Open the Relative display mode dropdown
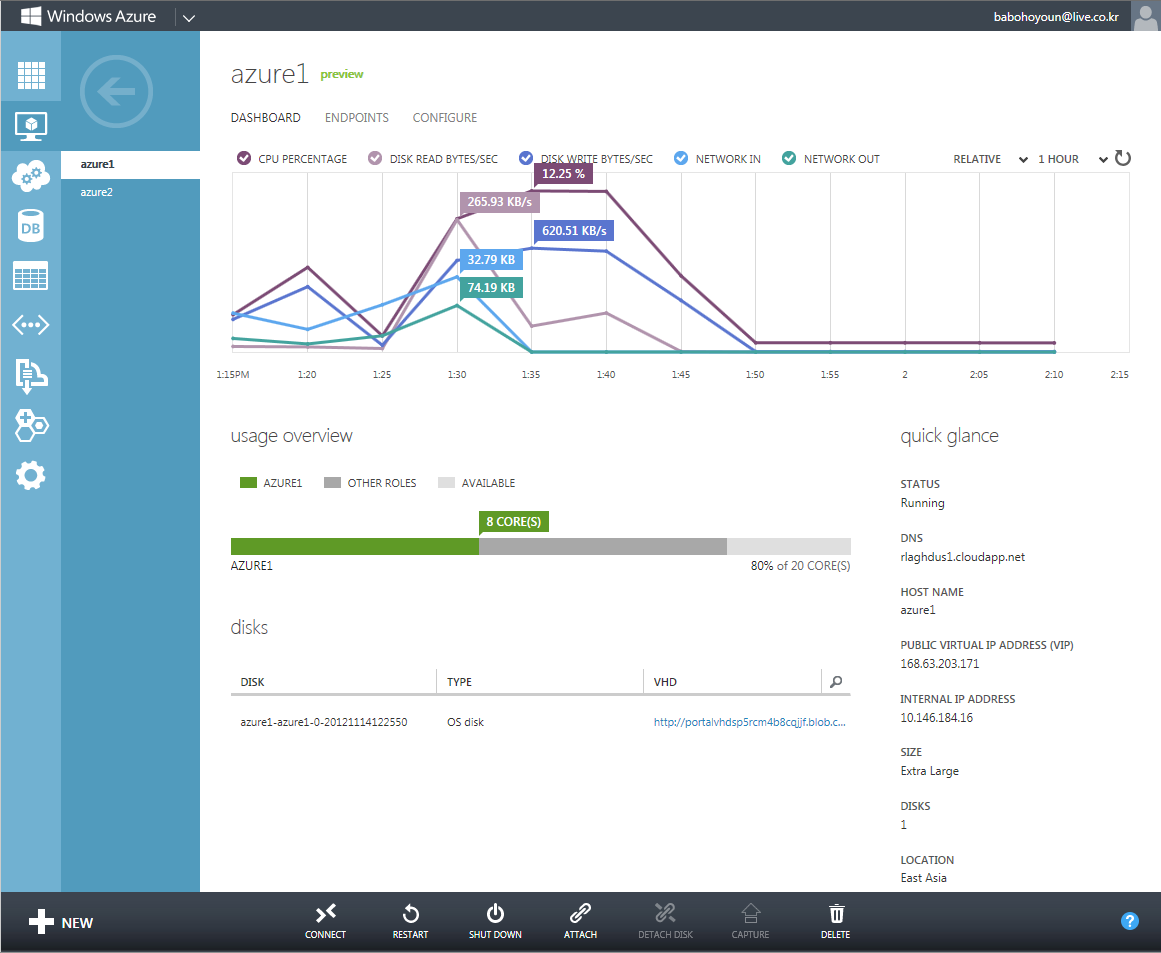 pyautogui.click(x=990, y=159)
